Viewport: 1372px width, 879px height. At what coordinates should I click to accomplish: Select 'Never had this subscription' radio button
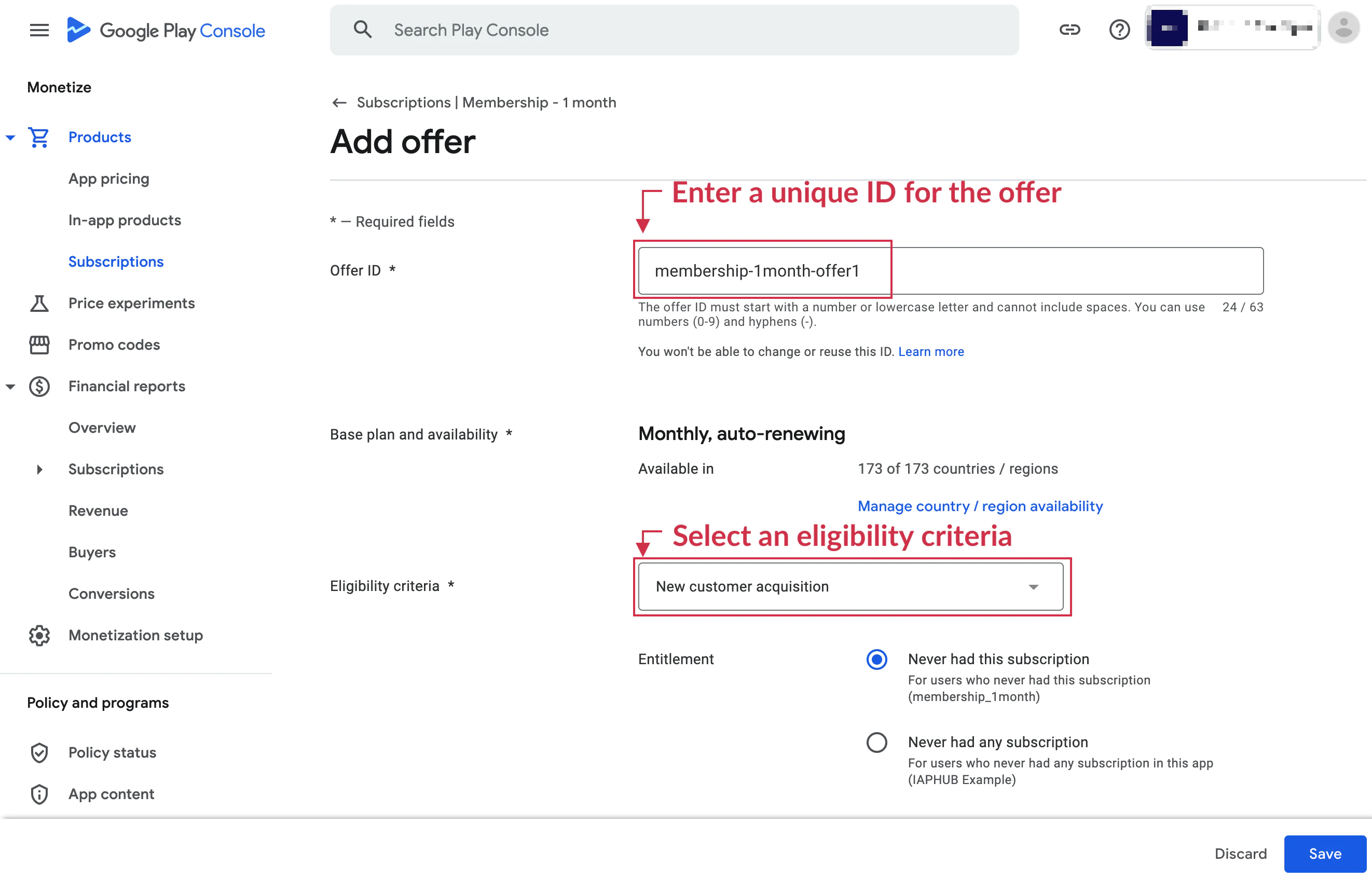(x=876, y=659)
